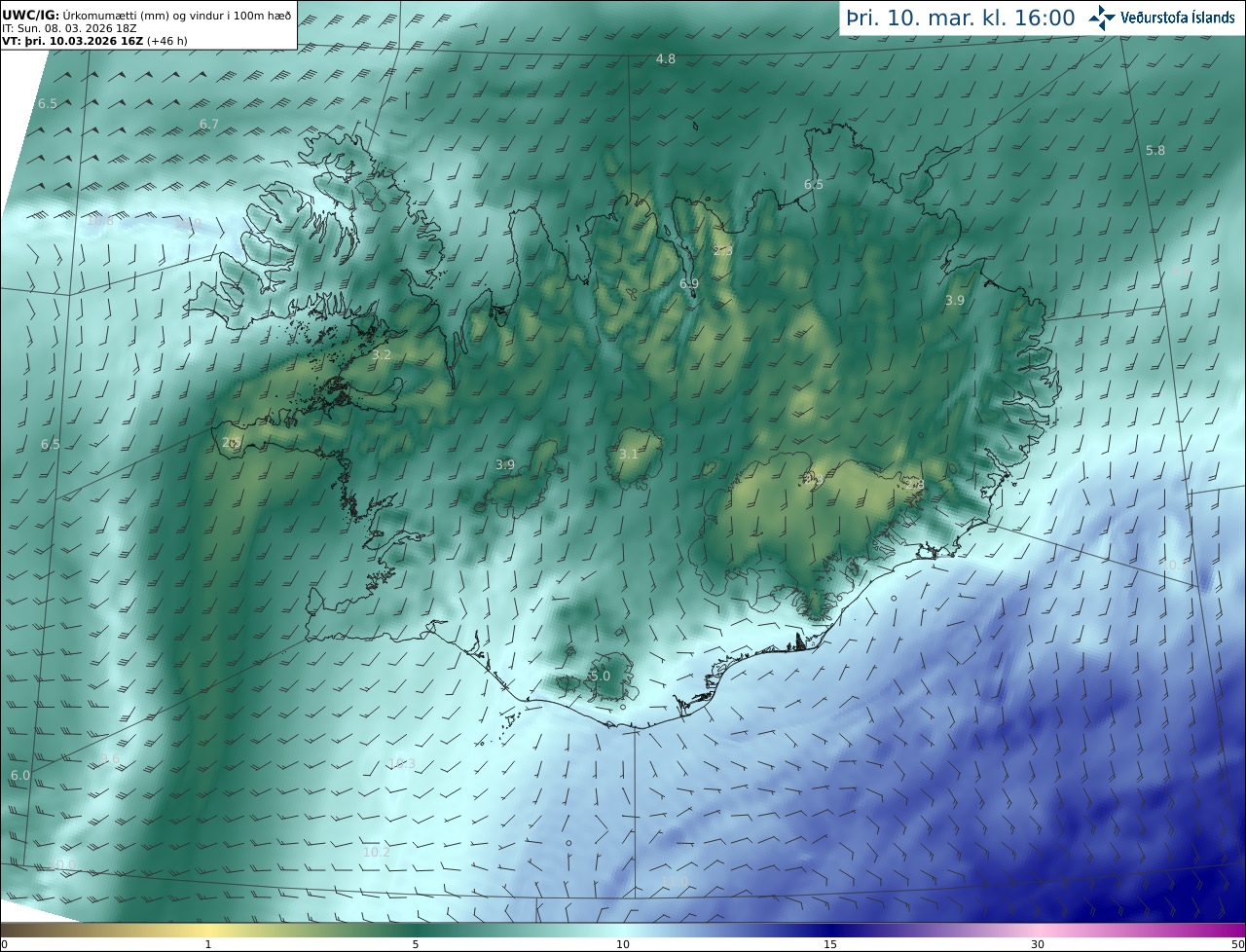Click the 5.0 value on the southern glacier
The image size is (1246, 952).
tap(601, 677)
